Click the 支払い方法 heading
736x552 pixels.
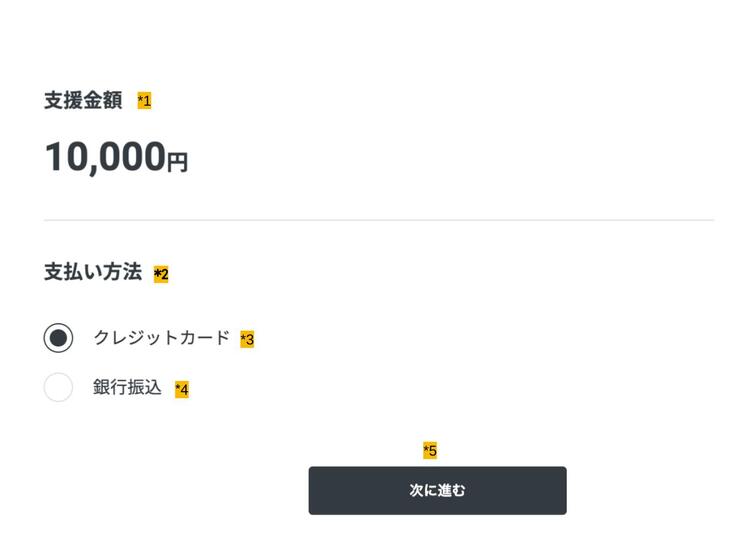(93, 273)
